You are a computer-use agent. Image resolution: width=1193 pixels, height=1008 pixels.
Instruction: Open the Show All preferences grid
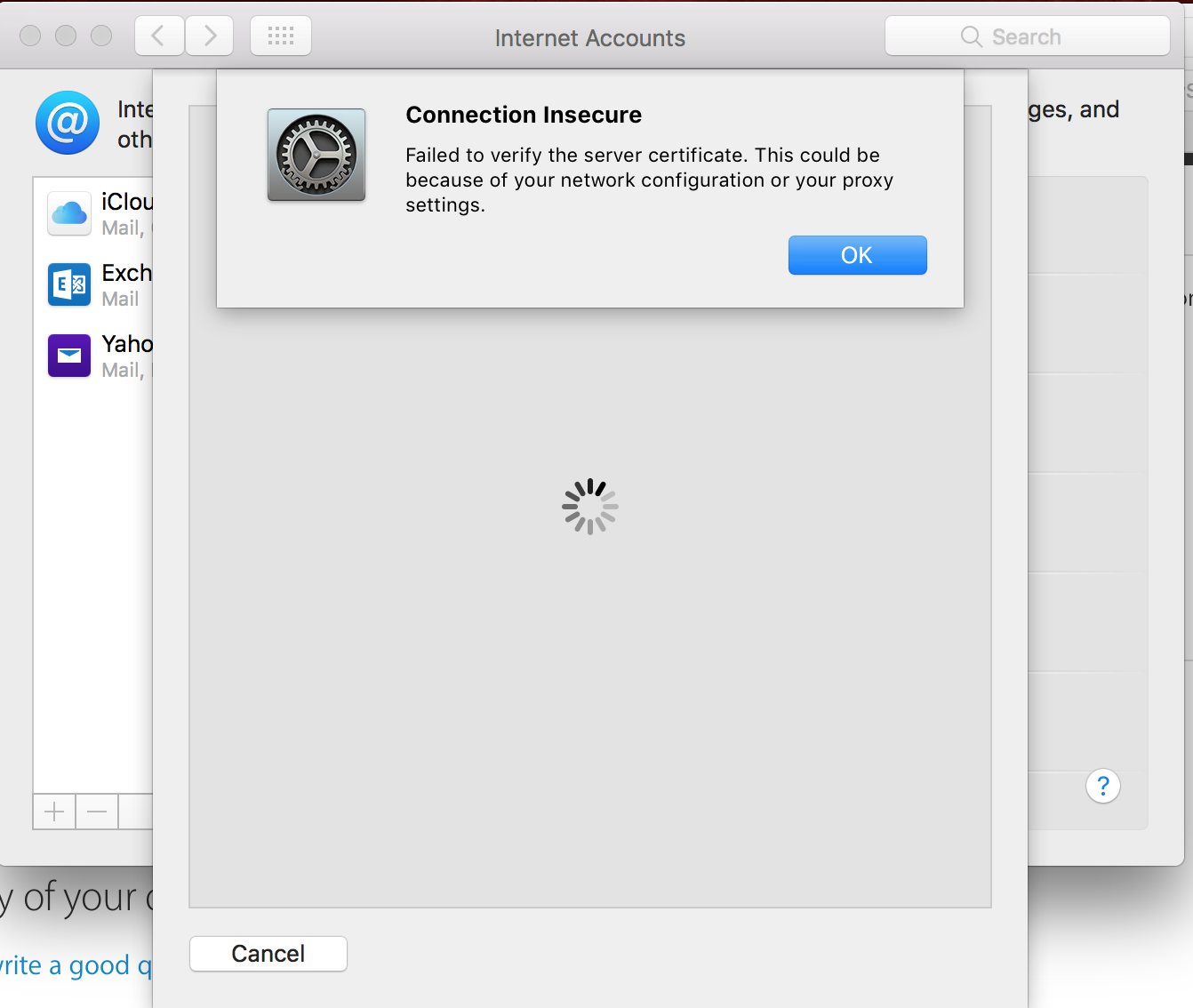click(280, 36)
